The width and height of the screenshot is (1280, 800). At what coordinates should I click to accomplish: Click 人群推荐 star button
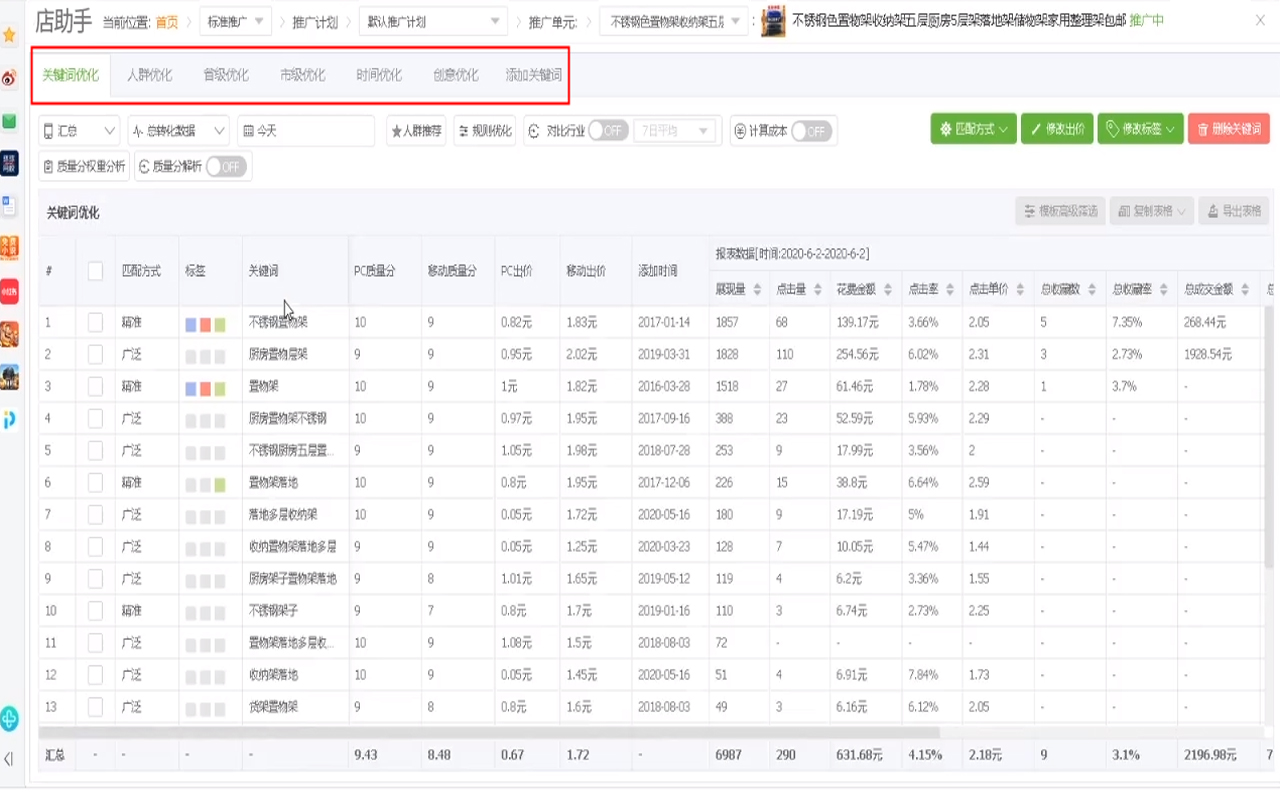tap(416, 131)
